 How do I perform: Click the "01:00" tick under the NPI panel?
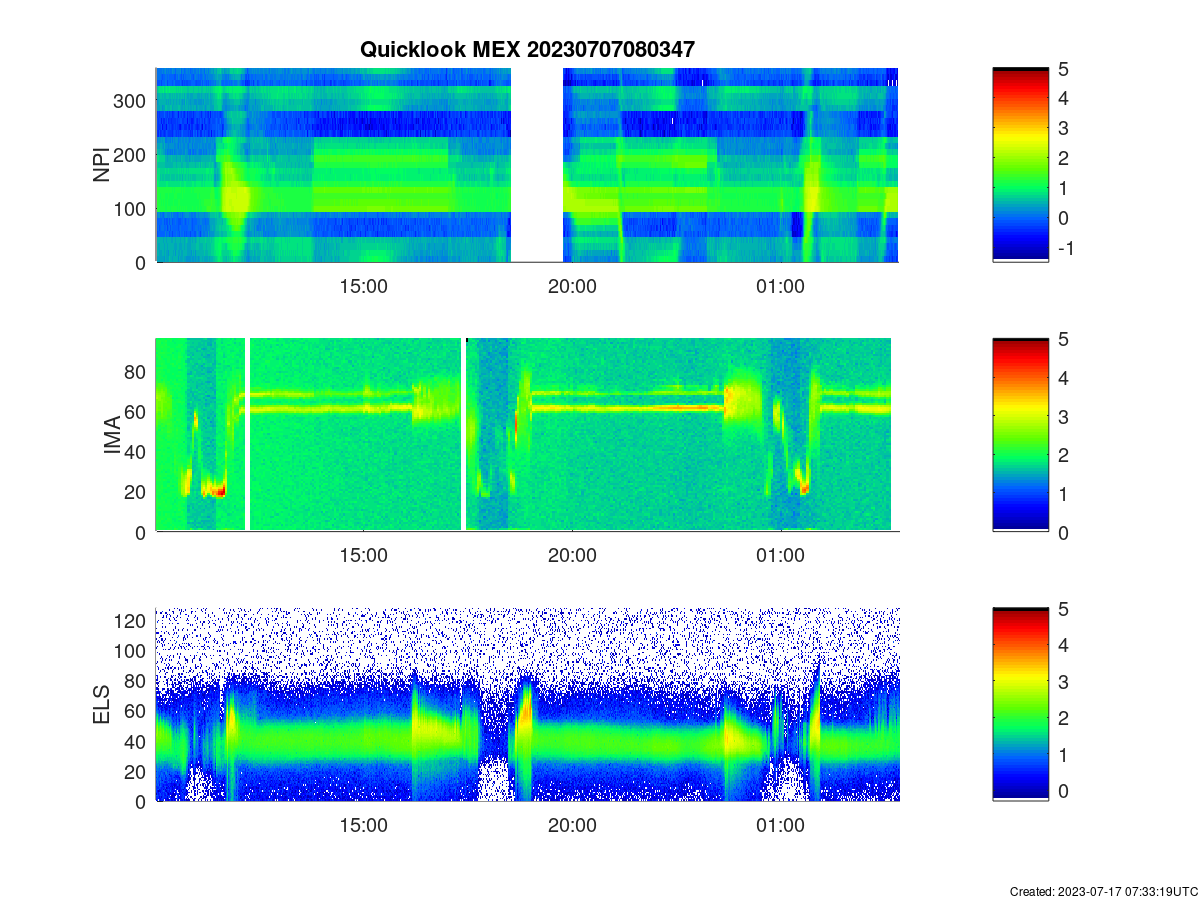pos(780,286)
